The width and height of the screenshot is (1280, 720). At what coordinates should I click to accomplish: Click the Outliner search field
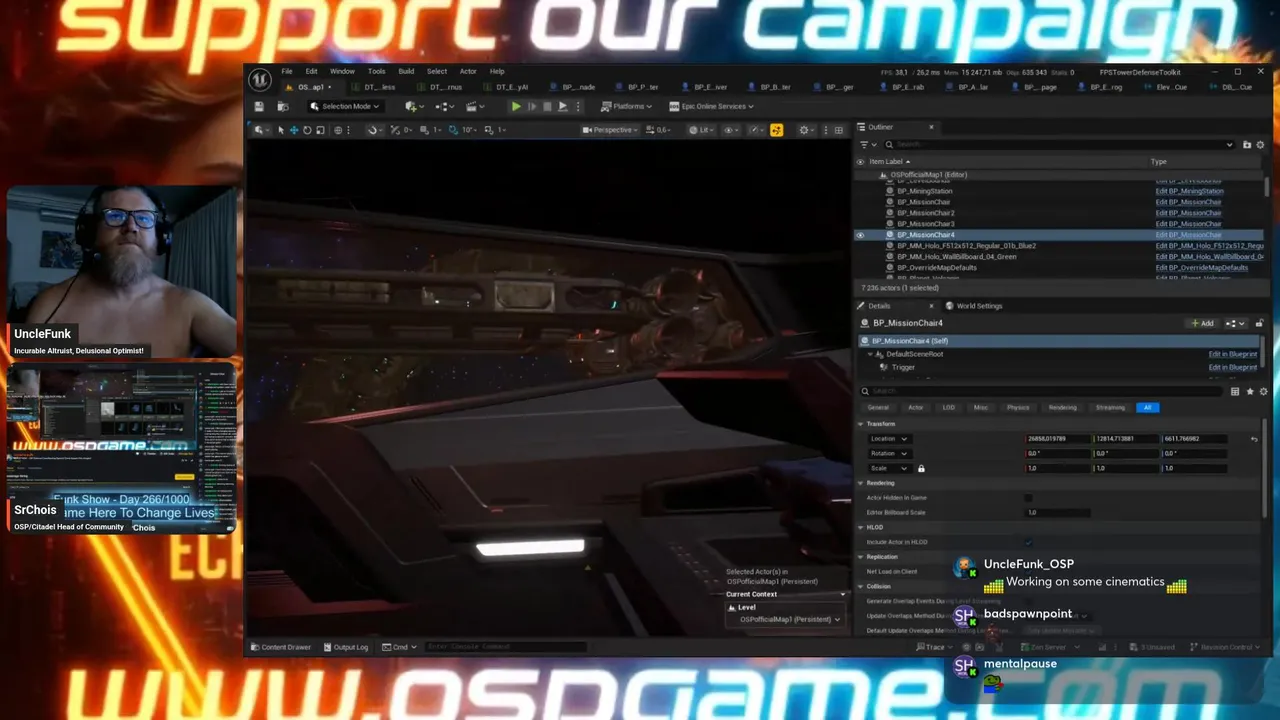[x=1060, y=145]
